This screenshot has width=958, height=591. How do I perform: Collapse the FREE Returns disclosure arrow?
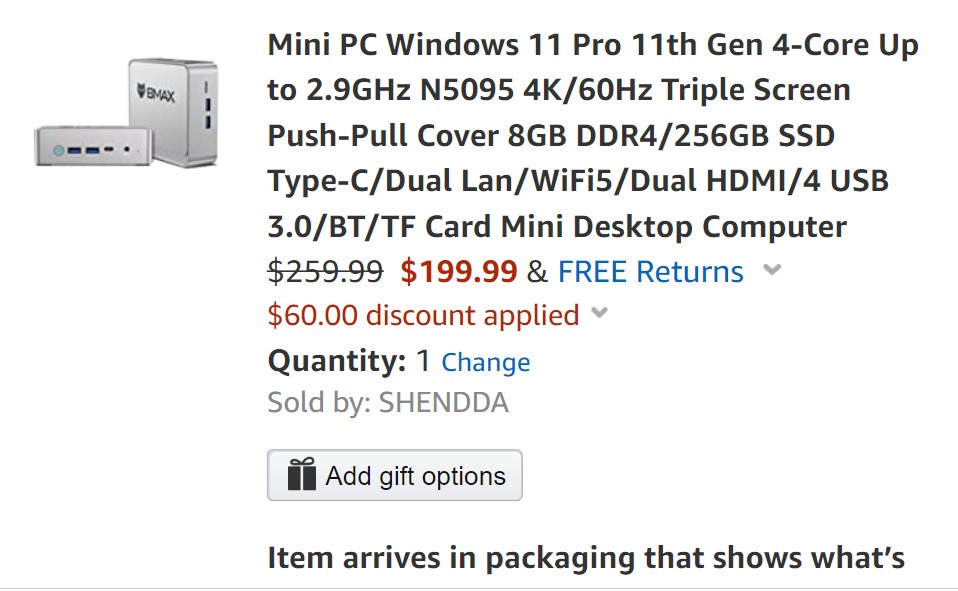coord(774,271)
